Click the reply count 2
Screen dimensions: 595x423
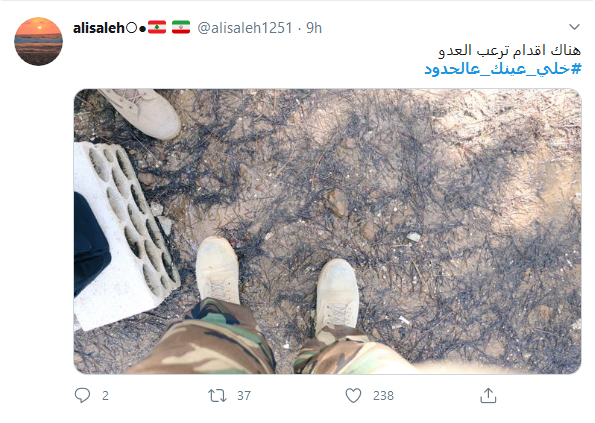click(x=105, y=396)
